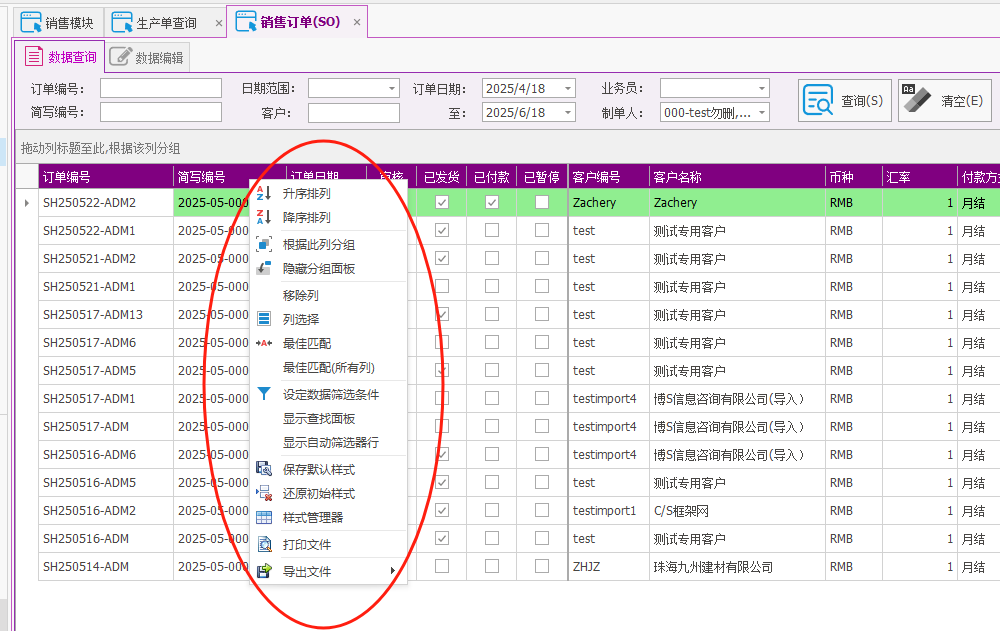The height and width of the screenshot is (631, 1000).
Task: Click the 订单编号 input field
Action: point(160,88)
